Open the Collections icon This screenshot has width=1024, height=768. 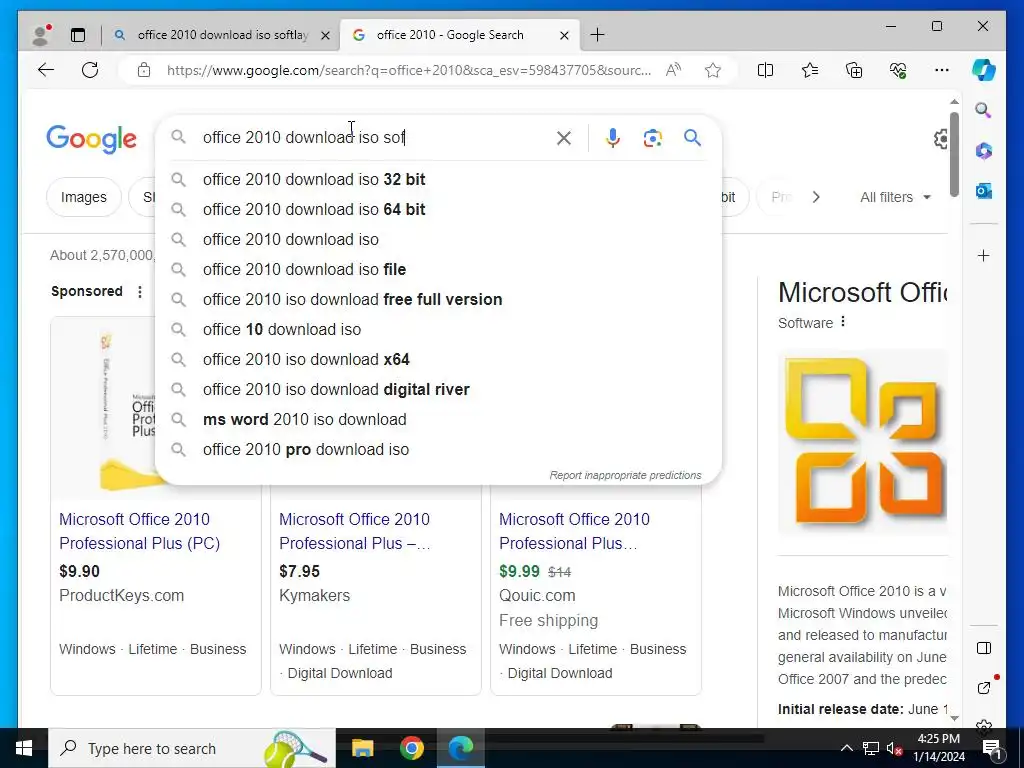(x=854, y=70)
